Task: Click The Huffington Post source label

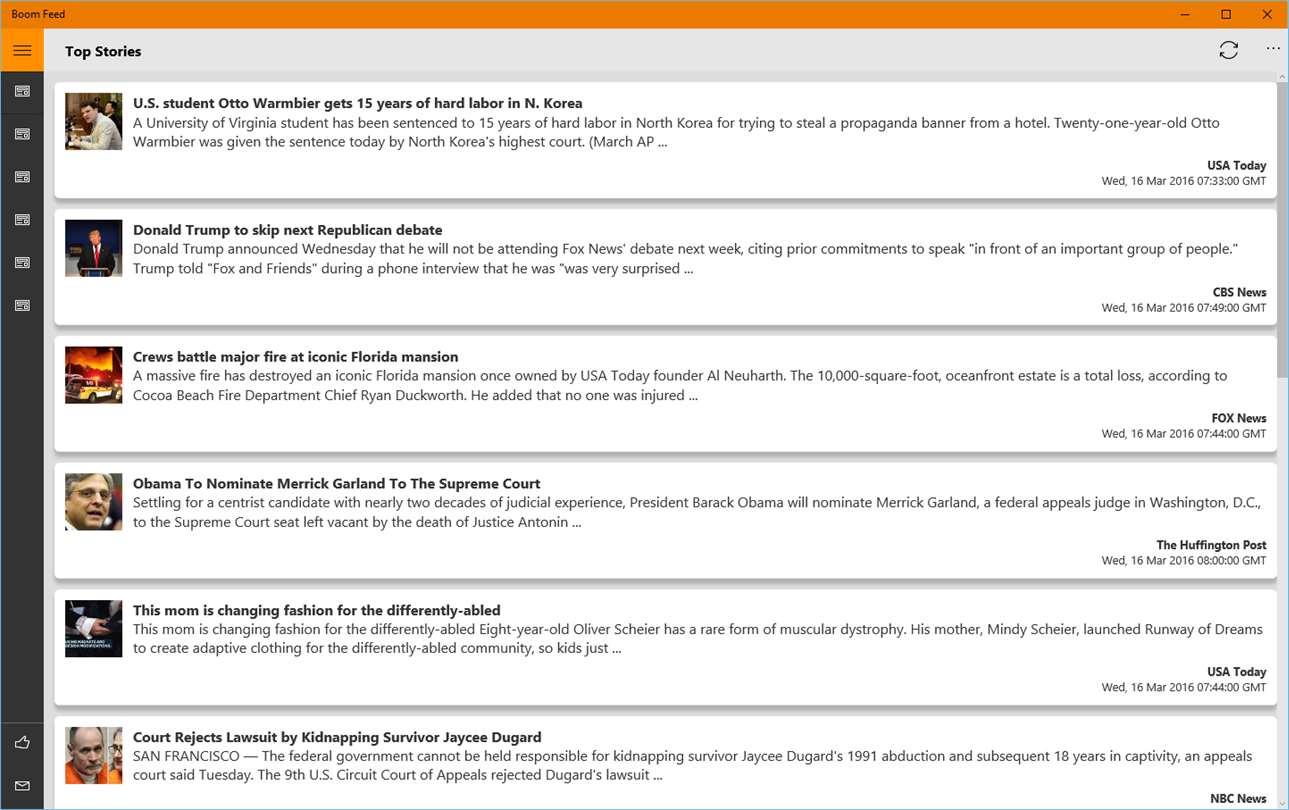Action: 1211,546
